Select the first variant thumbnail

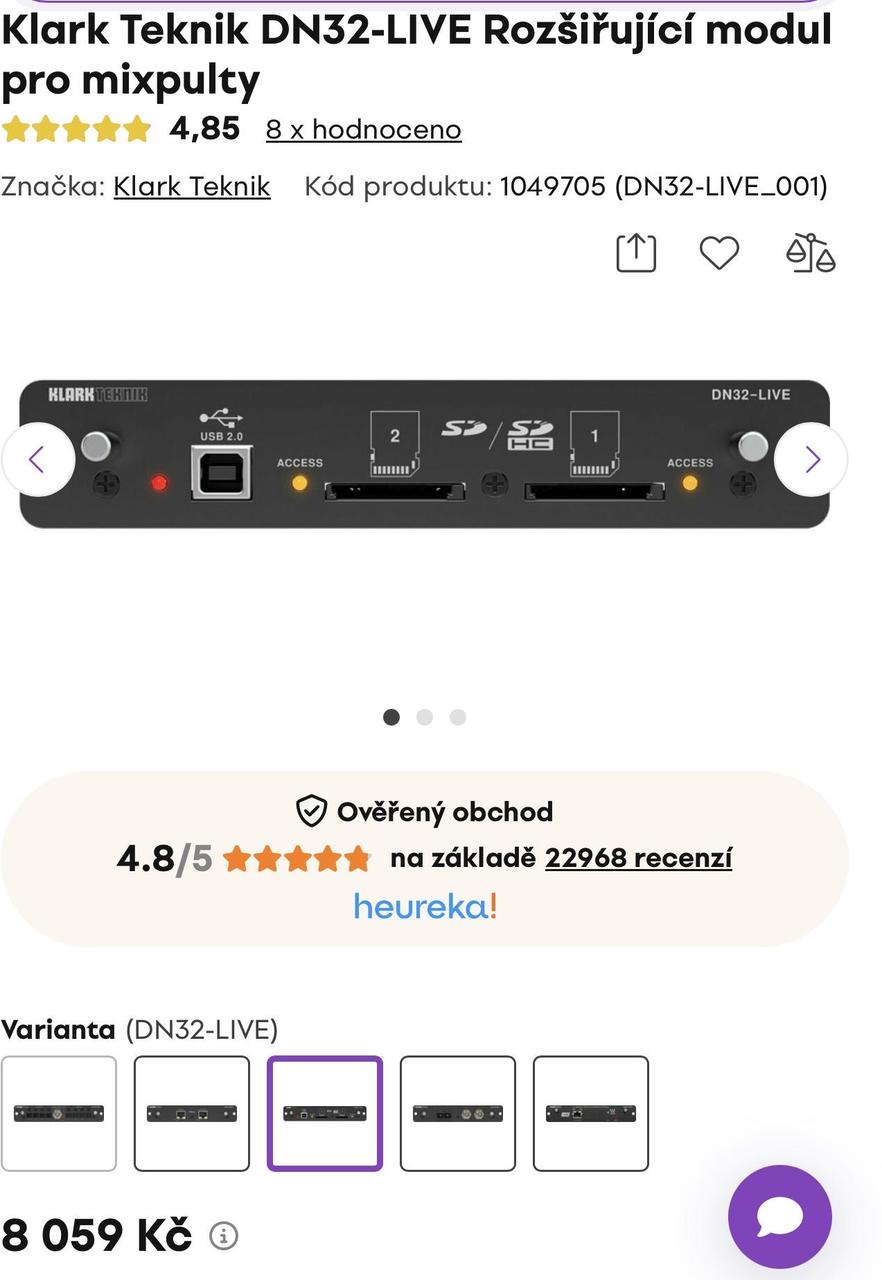coord(59,1113)
